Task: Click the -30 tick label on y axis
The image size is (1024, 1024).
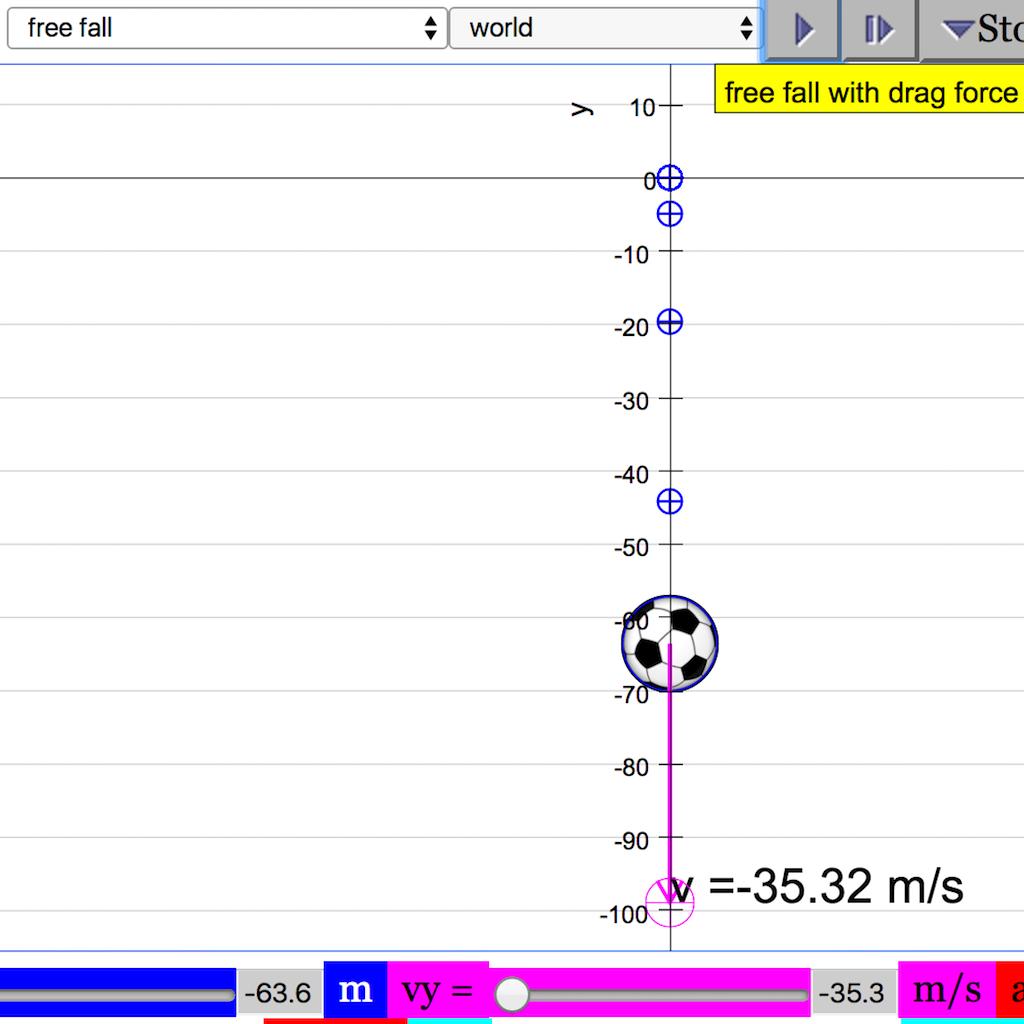Action: tap(632, 401)
